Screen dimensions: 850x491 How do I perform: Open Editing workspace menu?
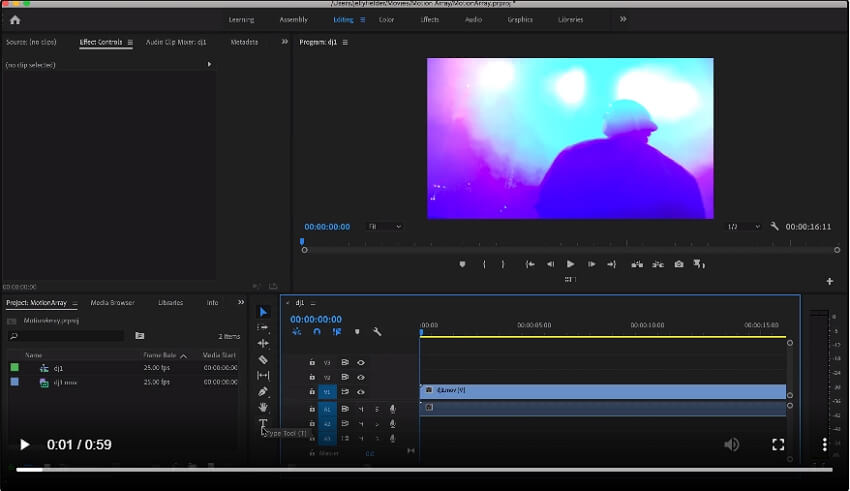[363, 20]
